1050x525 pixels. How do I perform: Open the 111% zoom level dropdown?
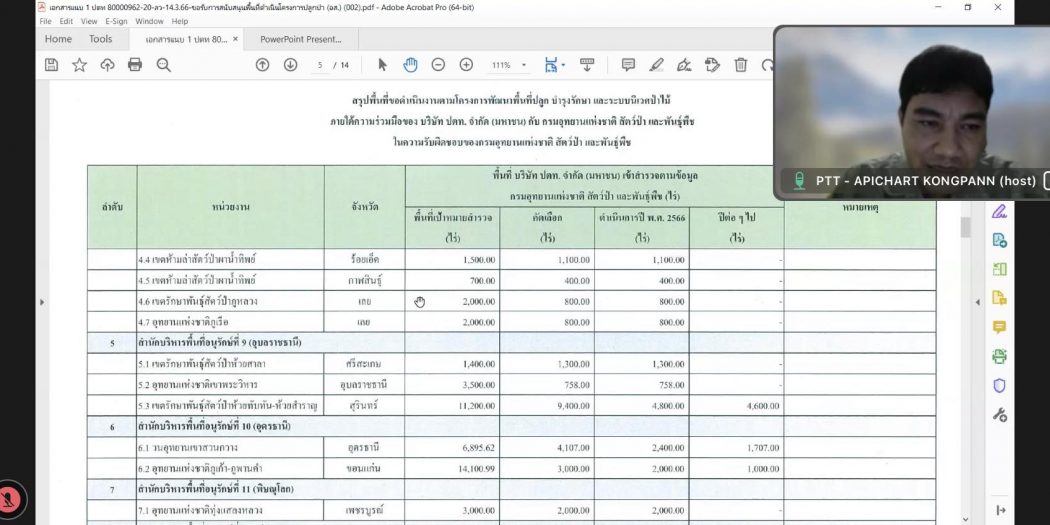[x=509, y=65]
